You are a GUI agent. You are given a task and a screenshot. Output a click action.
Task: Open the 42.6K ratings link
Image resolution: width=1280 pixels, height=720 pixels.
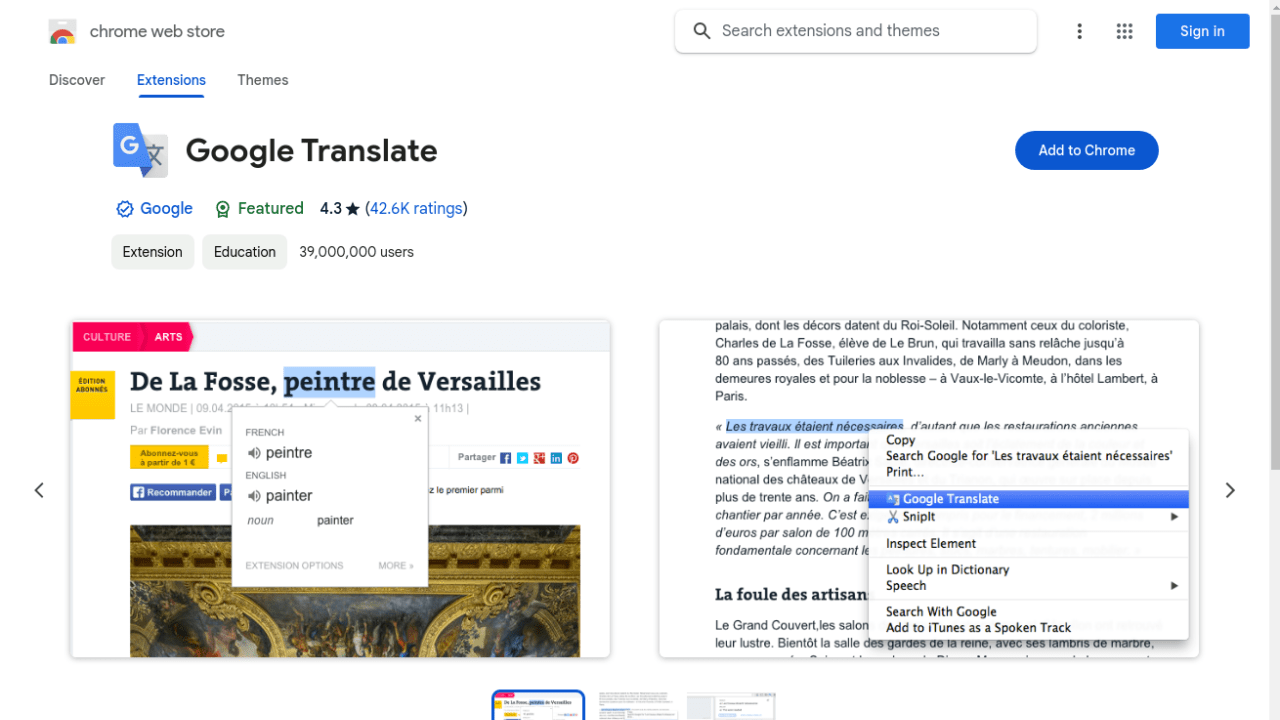(416, 208)
